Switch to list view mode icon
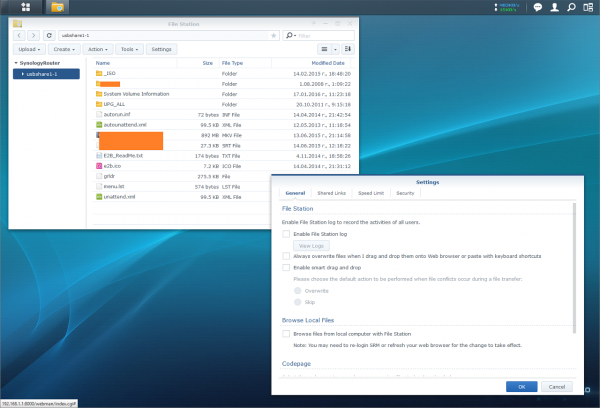The height and width of the screenshot is (408, 600). tap(324, 49)
